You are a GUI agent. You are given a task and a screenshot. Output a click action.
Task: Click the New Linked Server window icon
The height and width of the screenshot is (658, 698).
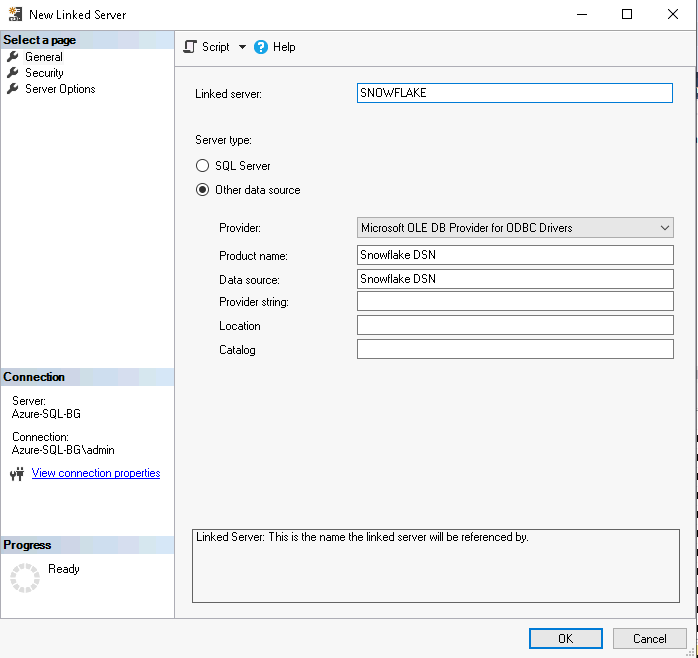point(15,14)
